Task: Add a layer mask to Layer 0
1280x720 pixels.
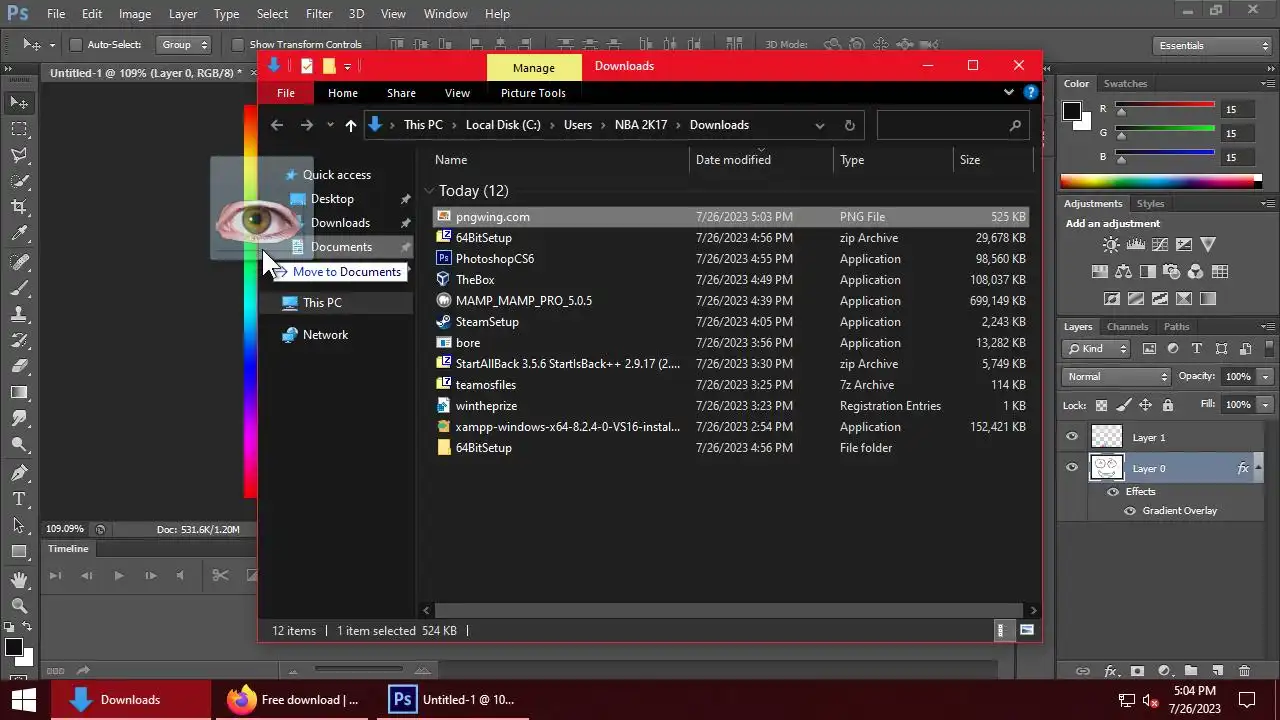Action: tap(1137, 671)
